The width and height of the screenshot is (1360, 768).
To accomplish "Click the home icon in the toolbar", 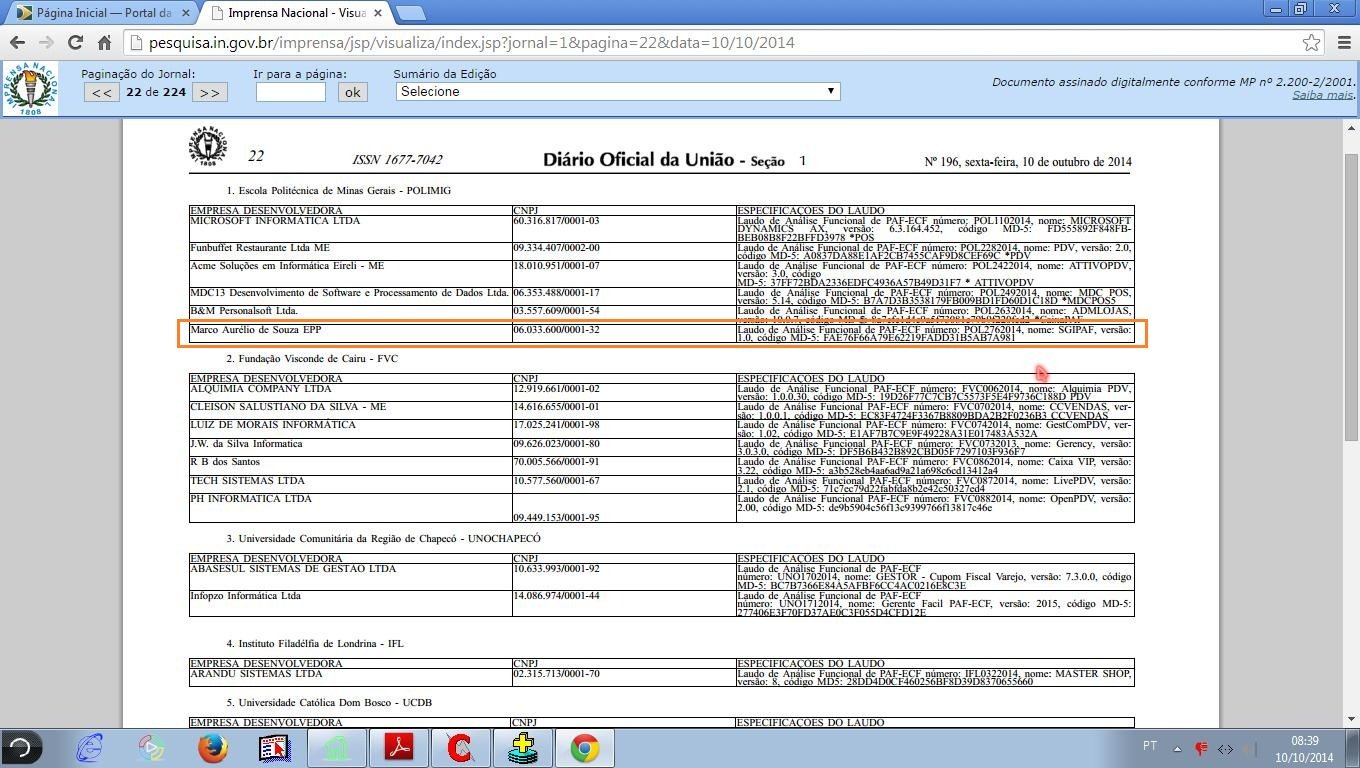I will tap(104, 42).
